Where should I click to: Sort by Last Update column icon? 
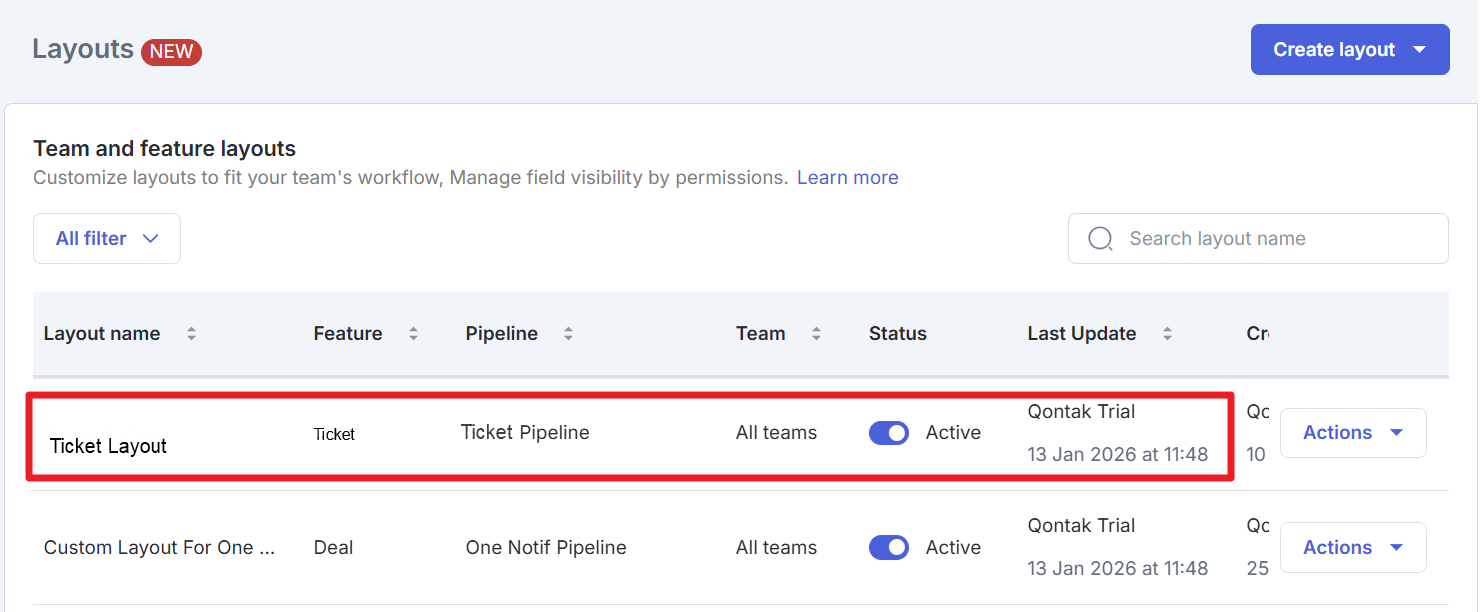[x=1167, y=334]
